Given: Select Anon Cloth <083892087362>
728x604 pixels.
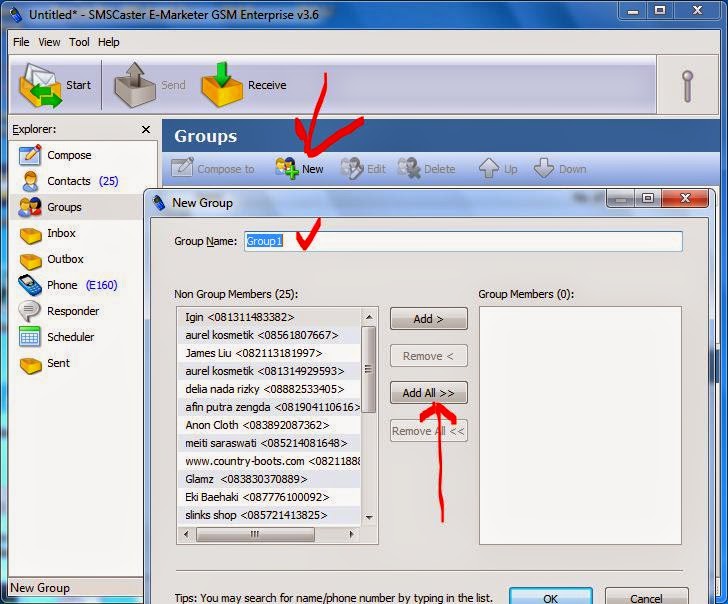Looking at the screenshot, I should (269, 425).
